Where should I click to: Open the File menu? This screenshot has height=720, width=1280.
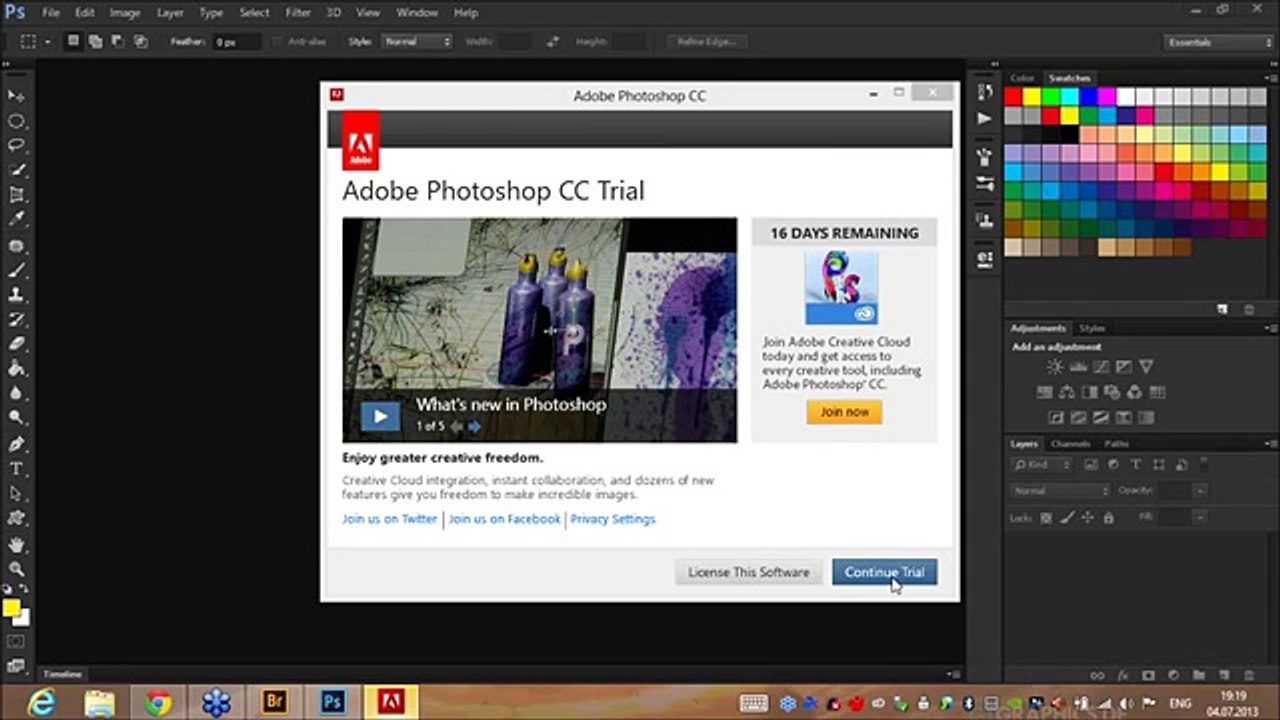51,13
